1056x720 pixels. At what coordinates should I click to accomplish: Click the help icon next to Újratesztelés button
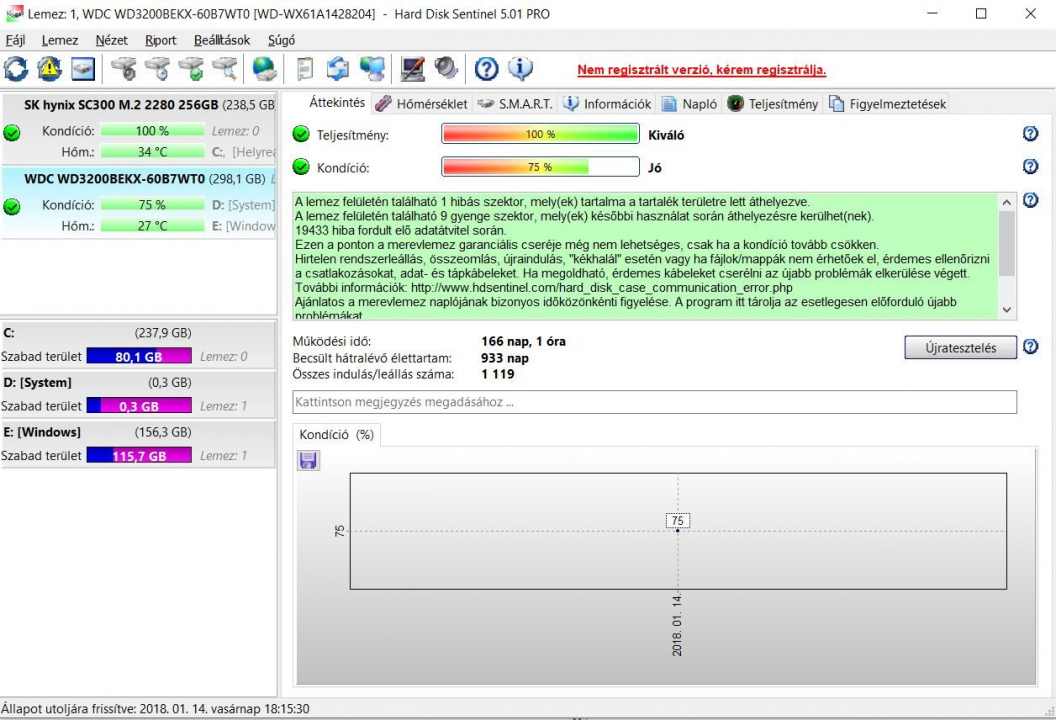tap(1030, 346)
